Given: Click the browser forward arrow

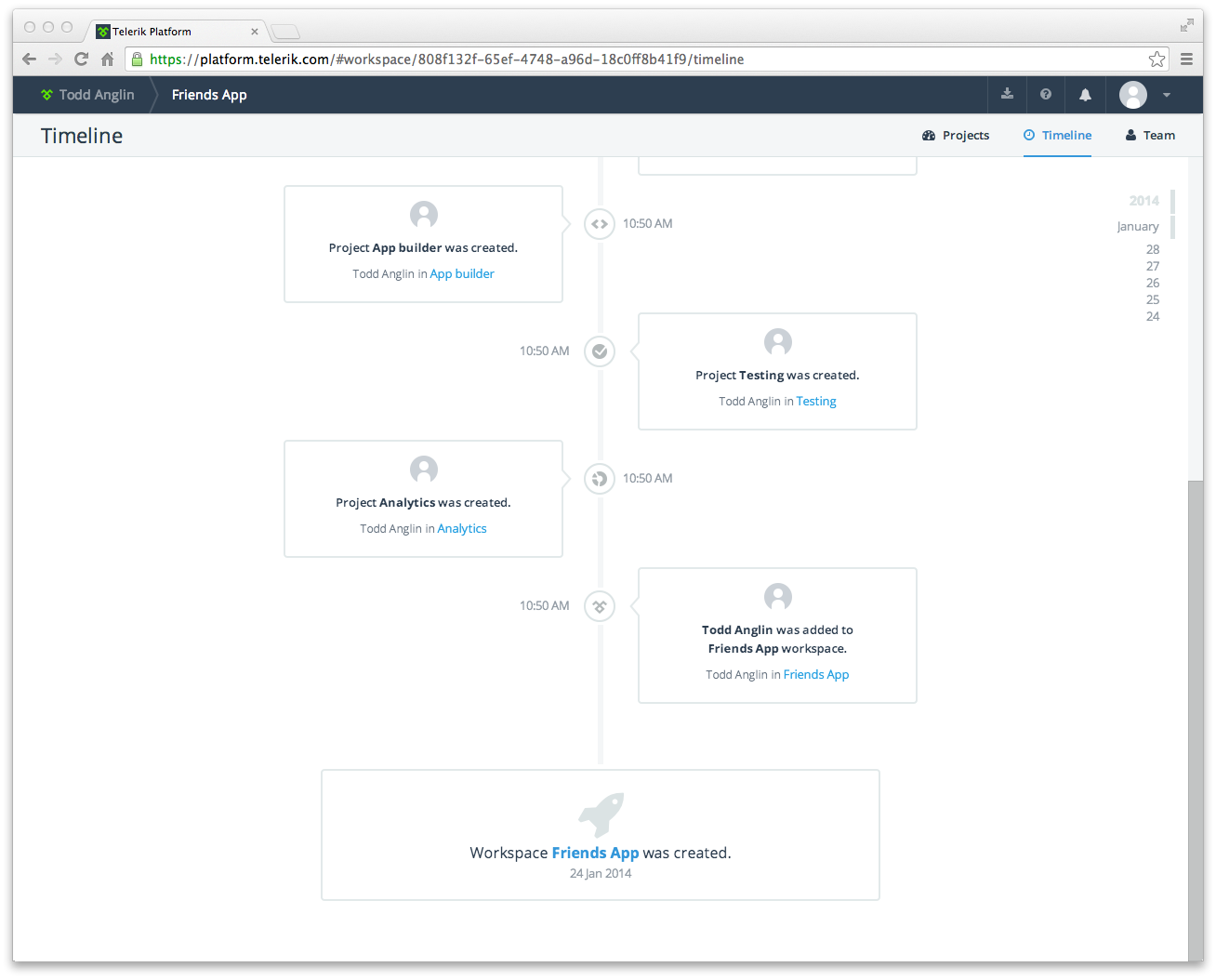Looking at the screenshot, I should (x=55, y=60).
